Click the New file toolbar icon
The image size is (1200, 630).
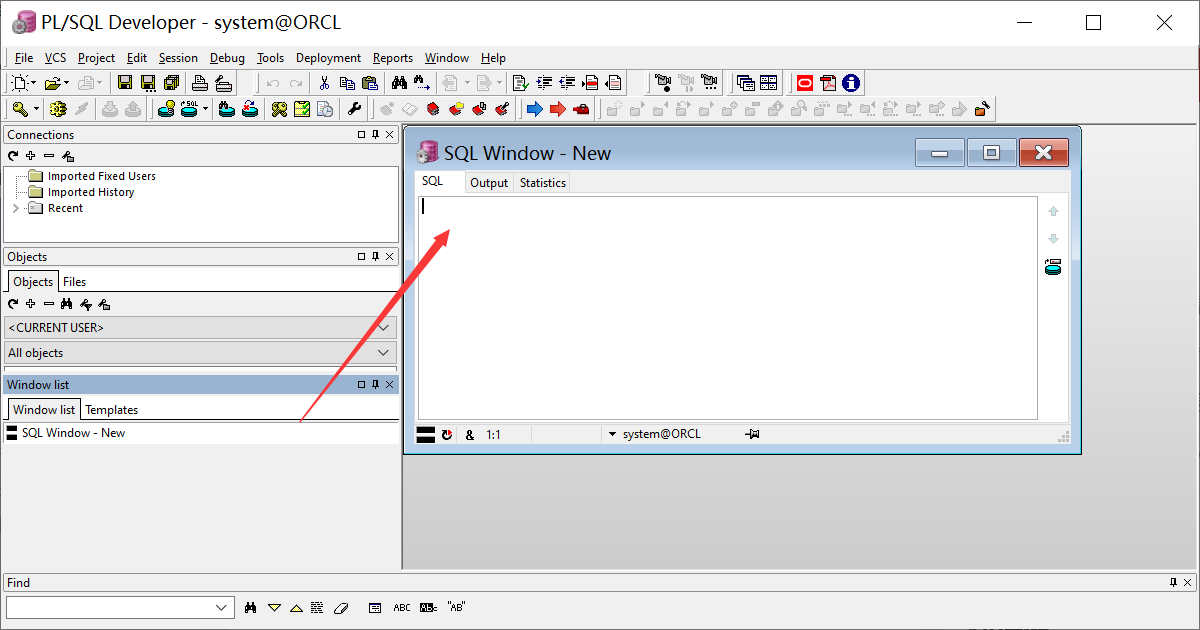coord(21,83)
